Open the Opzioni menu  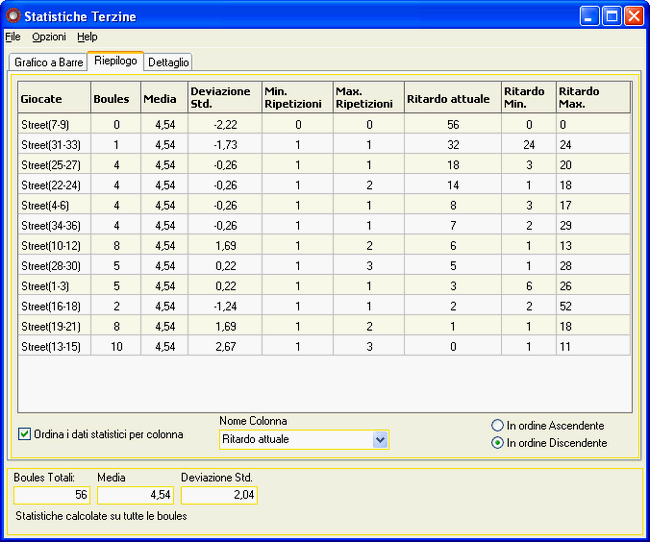tap(49, 37)
